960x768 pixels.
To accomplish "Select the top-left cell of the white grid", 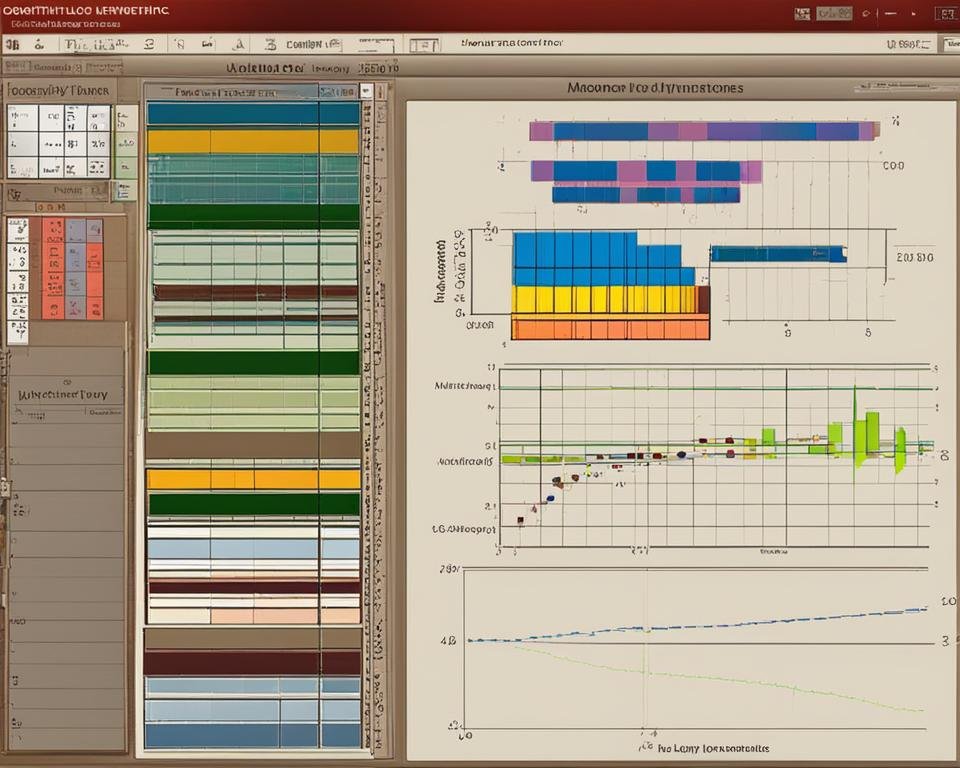I will click(22, 119).
